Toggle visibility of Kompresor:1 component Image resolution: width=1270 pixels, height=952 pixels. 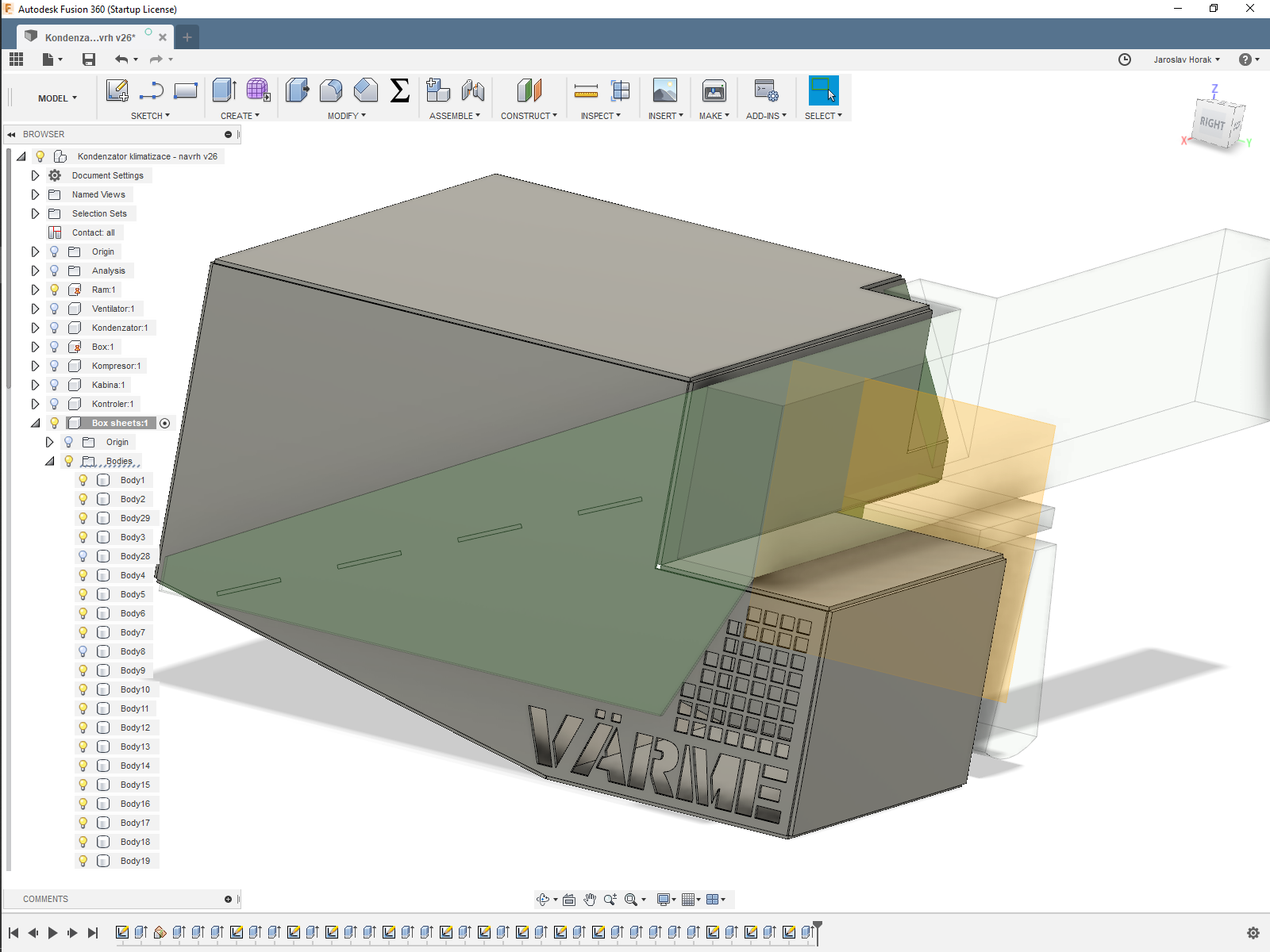(54, 366)
